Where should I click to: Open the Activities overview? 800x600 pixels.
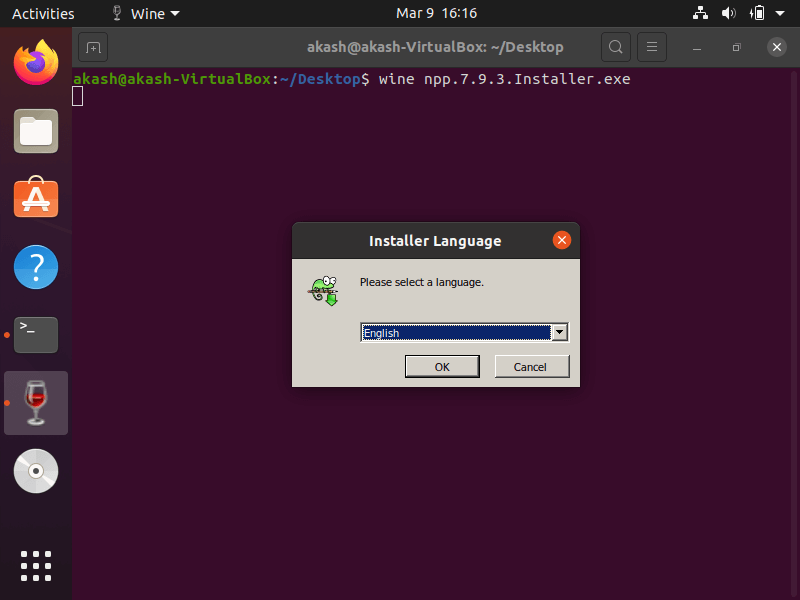[x=43, y=13]
